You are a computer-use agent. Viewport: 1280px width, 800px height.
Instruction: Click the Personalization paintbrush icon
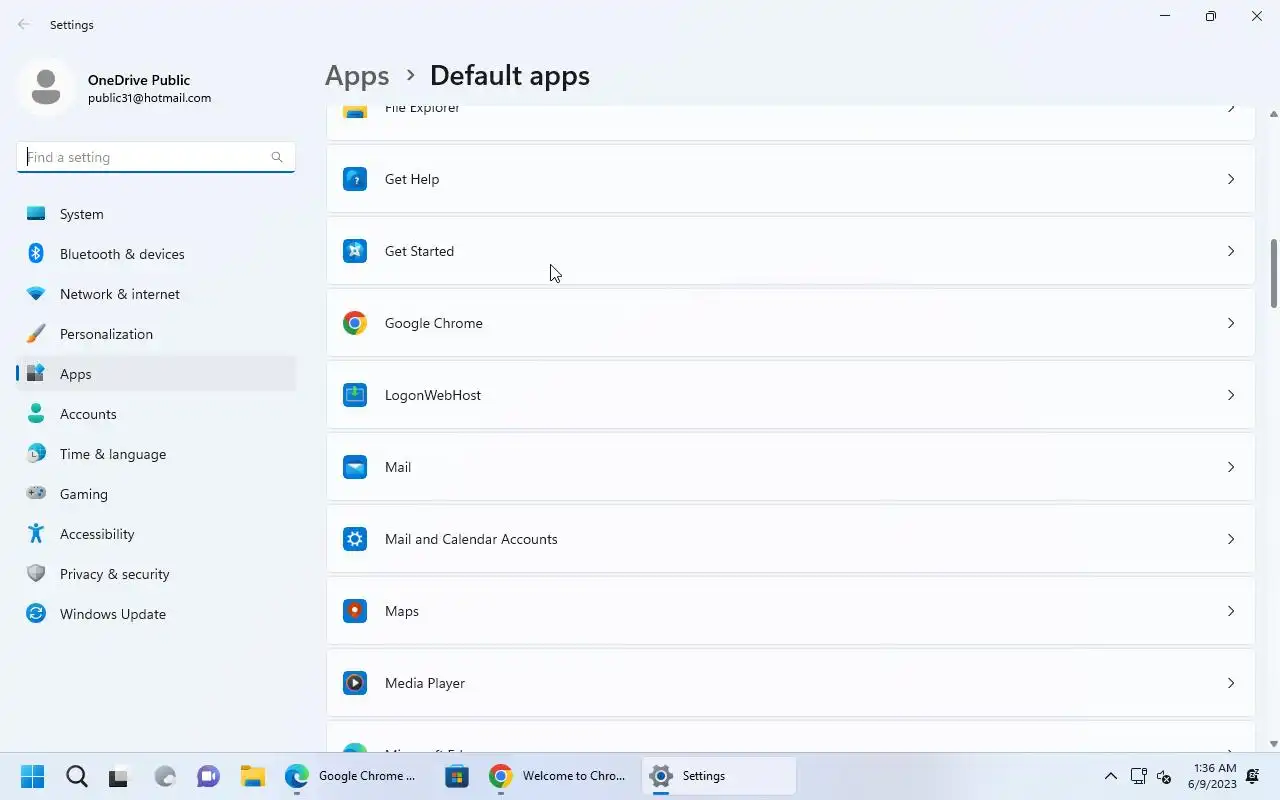tap(36, 334)
